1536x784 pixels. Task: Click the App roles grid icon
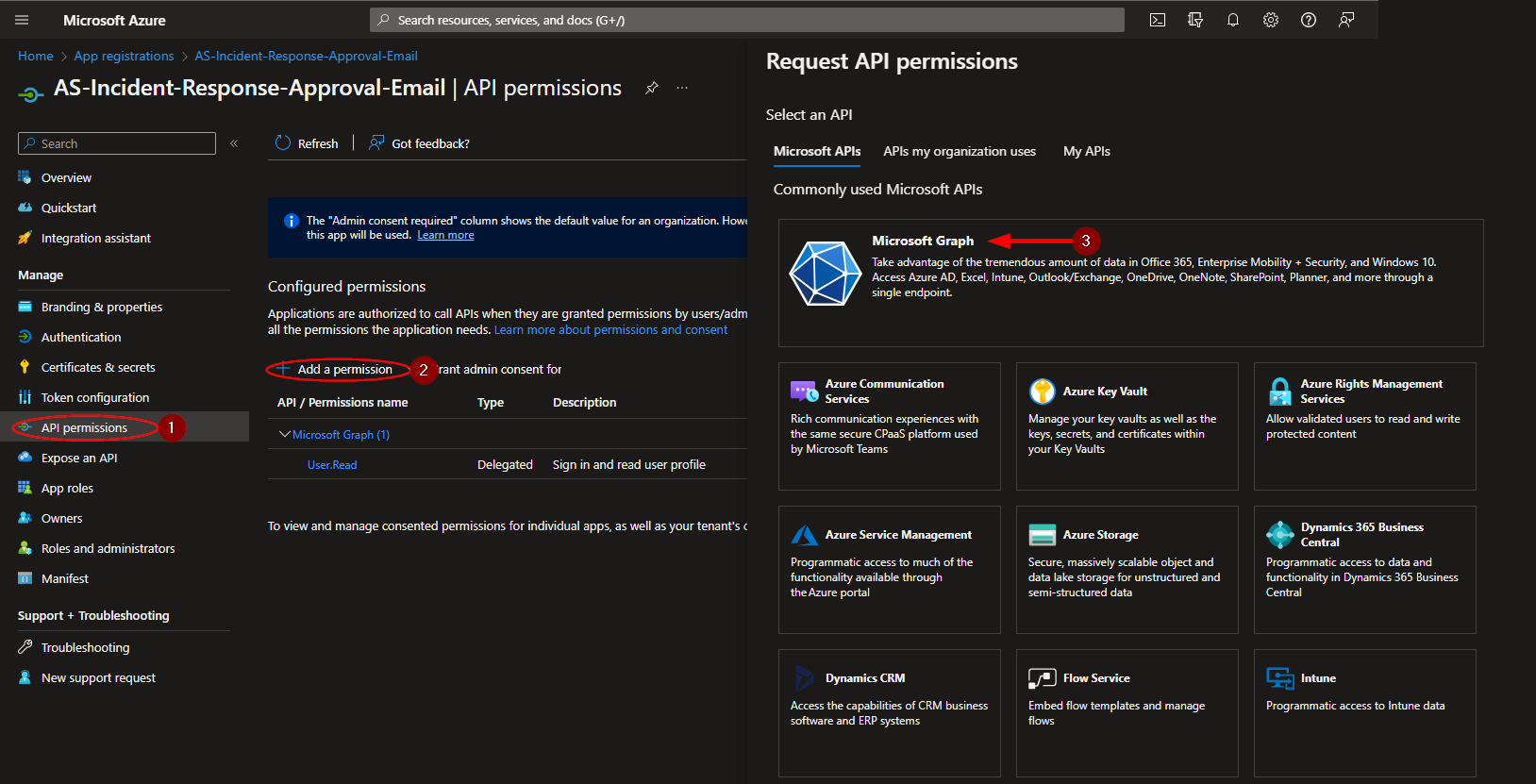[x=25, y=488]
